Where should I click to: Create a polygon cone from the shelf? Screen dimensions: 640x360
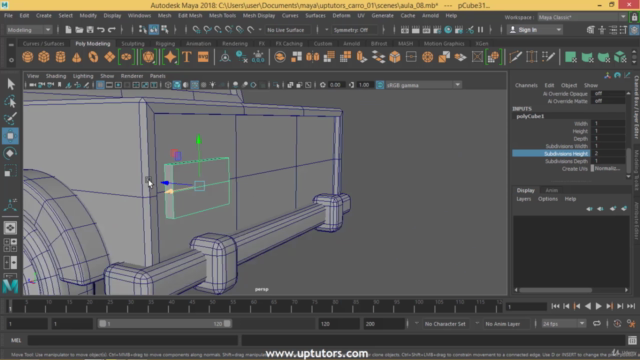(x=77, y=57)
